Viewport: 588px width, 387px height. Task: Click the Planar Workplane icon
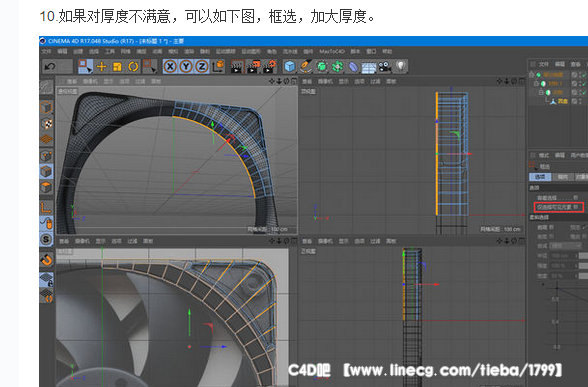pyautogui.click(x=46, y=296)
